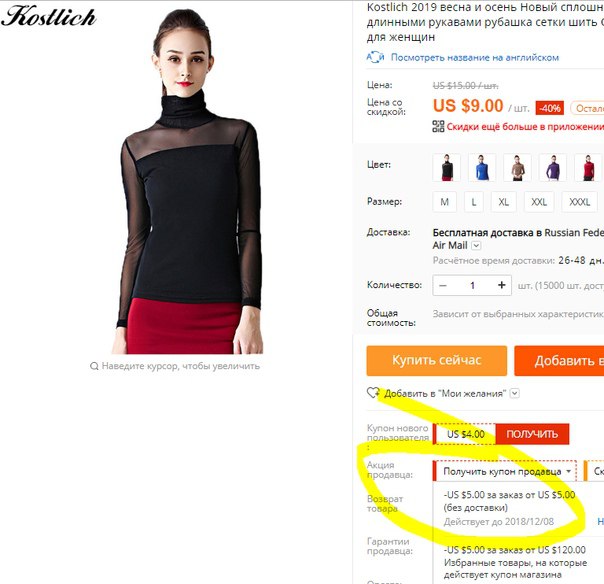Select size M
This screenshot has height=584, width=604.
445,202
